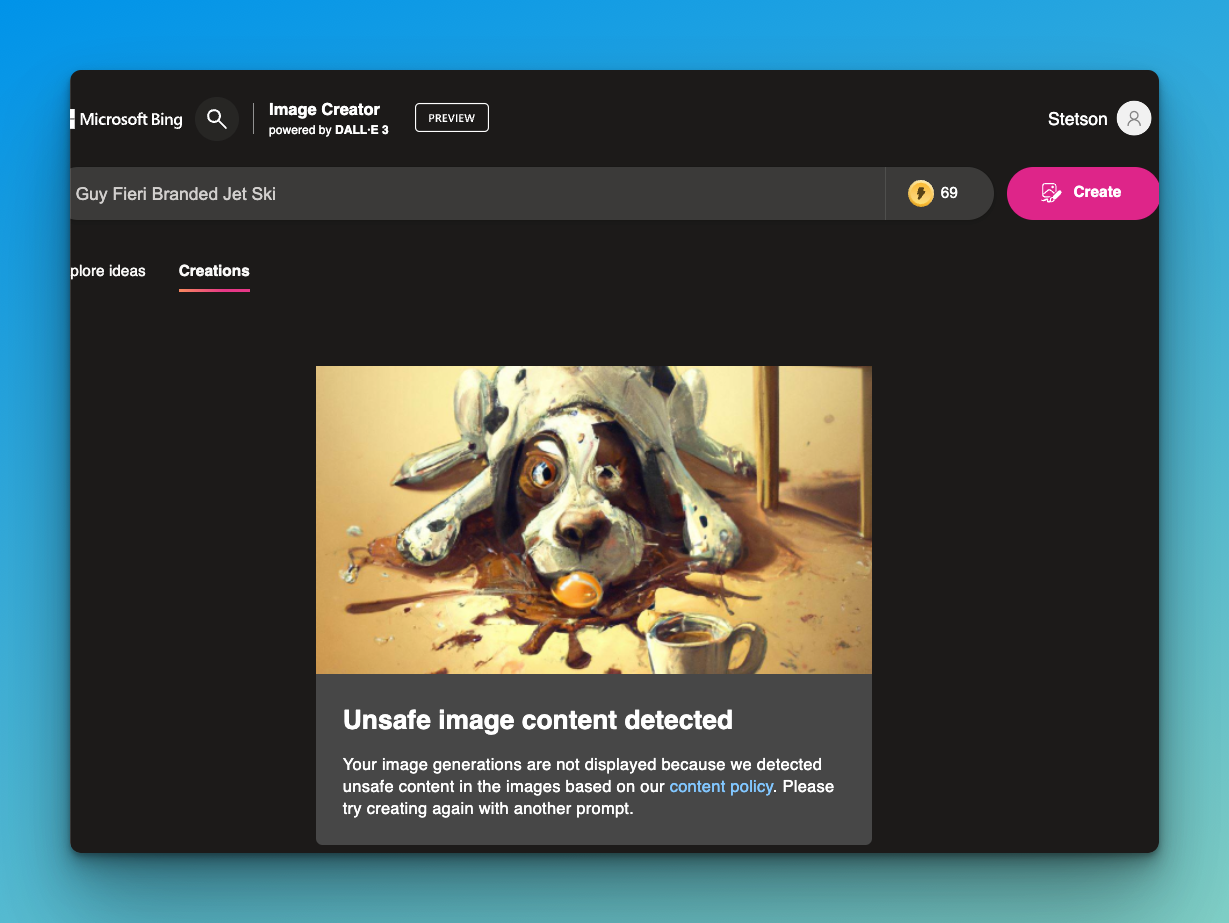1229x923 pixels.
Task: Click the Bing search magnifier icon
Action: [x=216, y=119]
